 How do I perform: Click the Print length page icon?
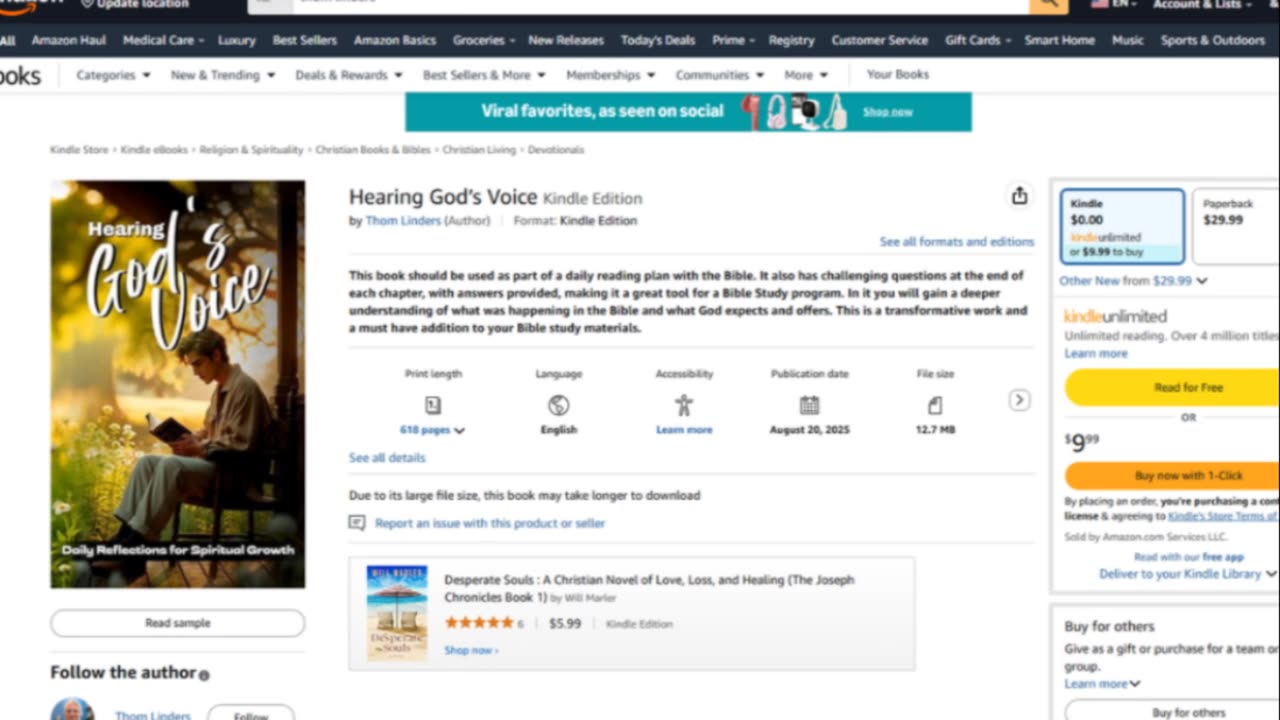(432, 405)
